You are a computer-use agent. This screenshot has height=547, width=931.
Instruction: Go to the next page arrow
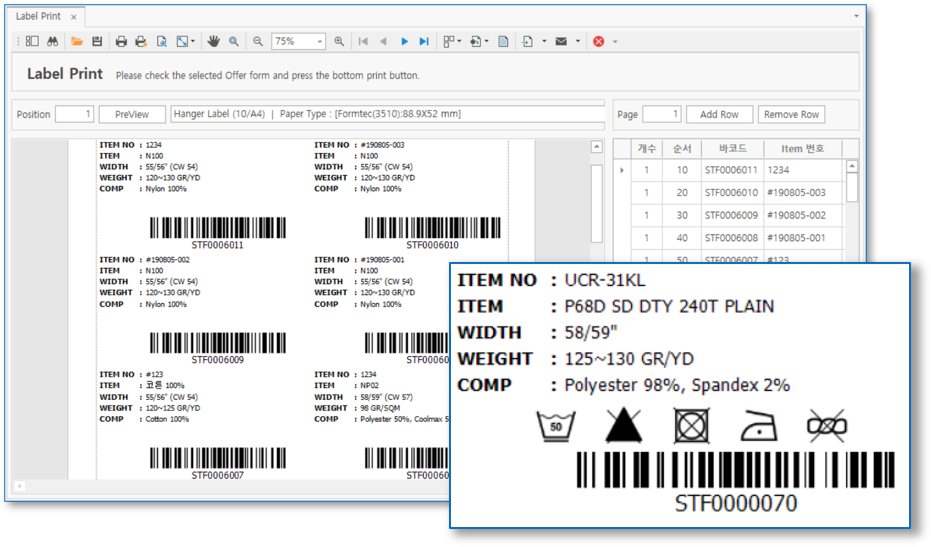coord(404,42)
